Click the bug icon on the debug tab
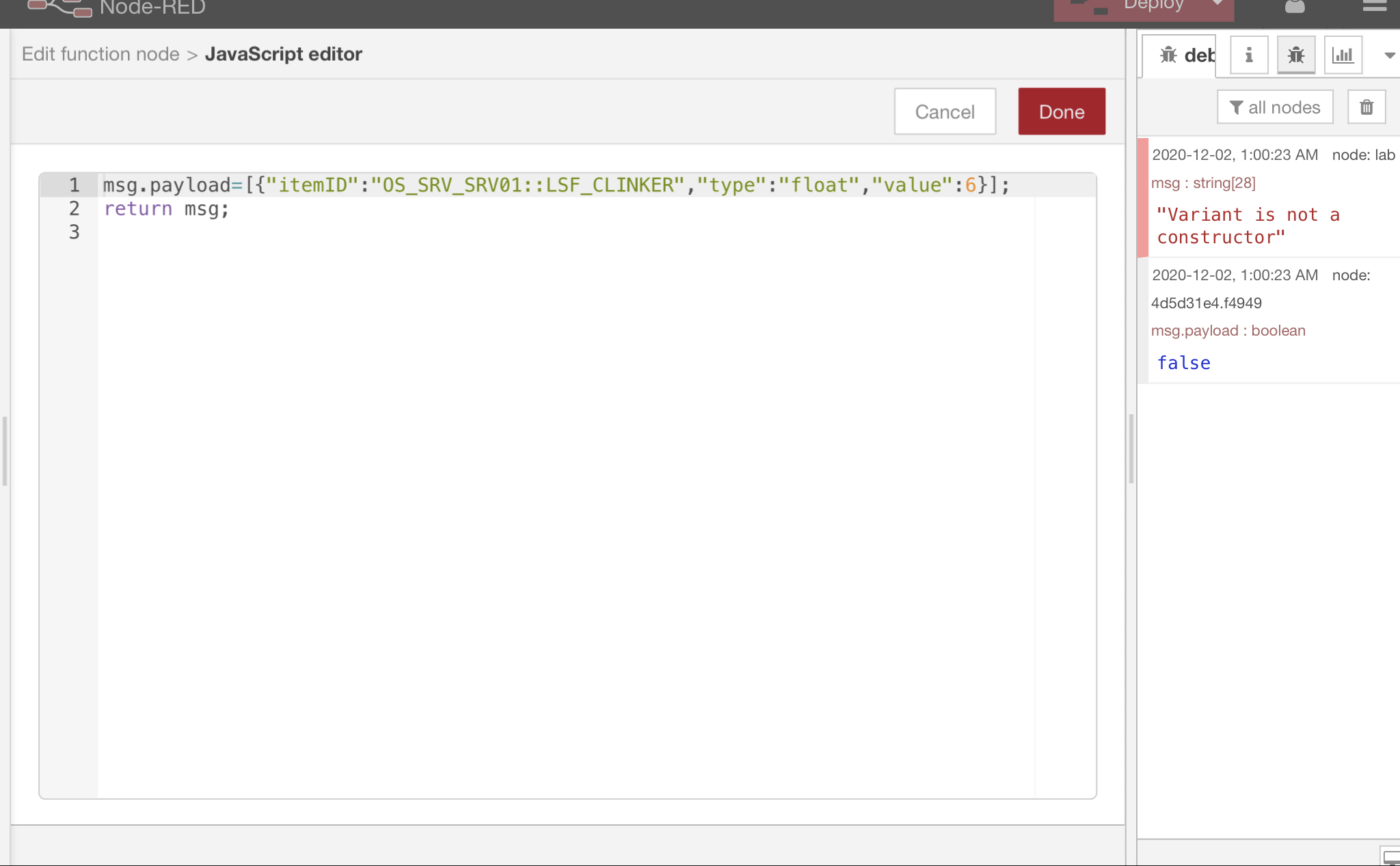 [x=1170, y=55]
